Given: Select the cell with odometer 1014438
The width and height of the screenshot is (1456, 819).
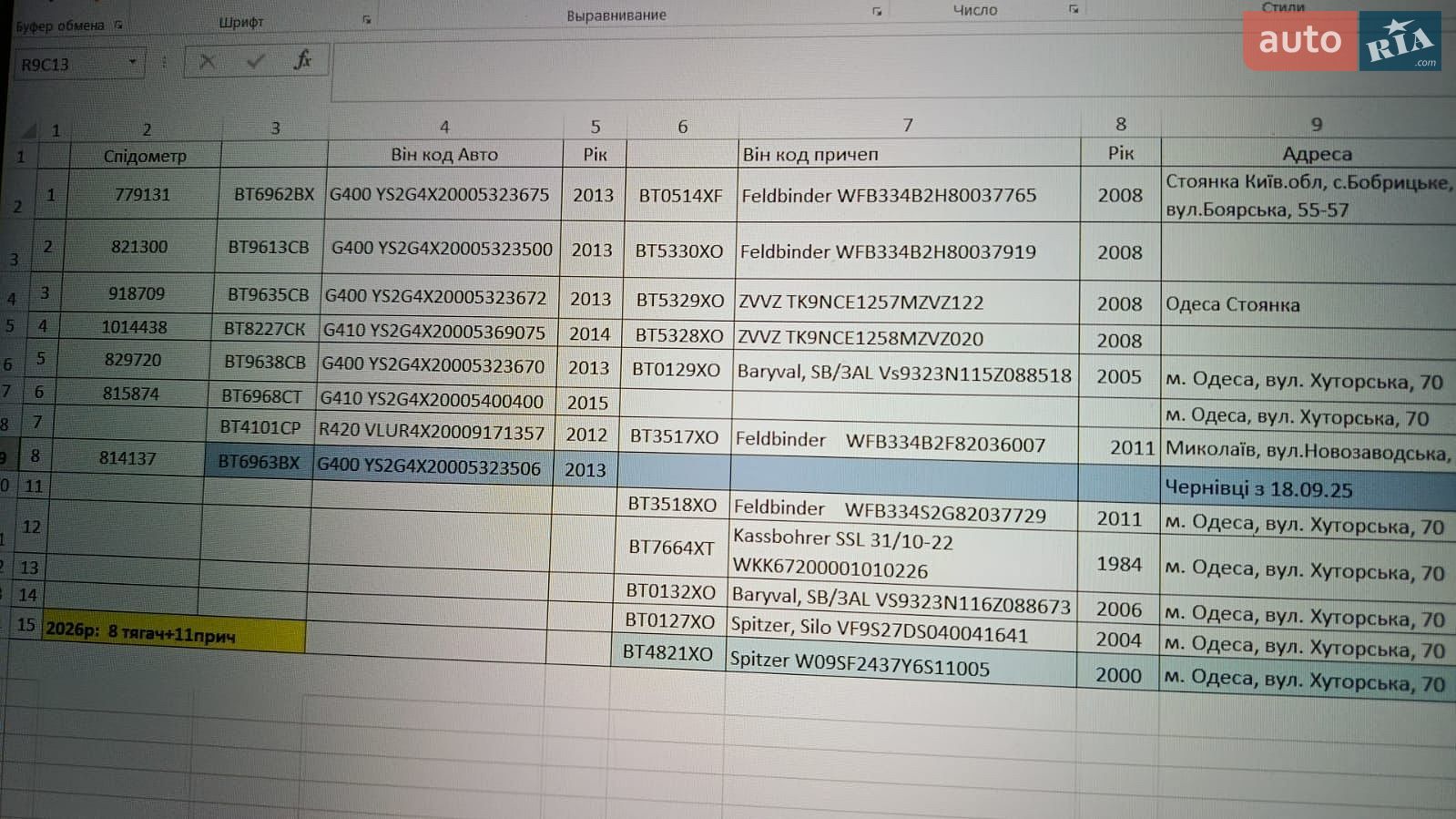Looking at the screenshot, I should (x=134, y=327).
